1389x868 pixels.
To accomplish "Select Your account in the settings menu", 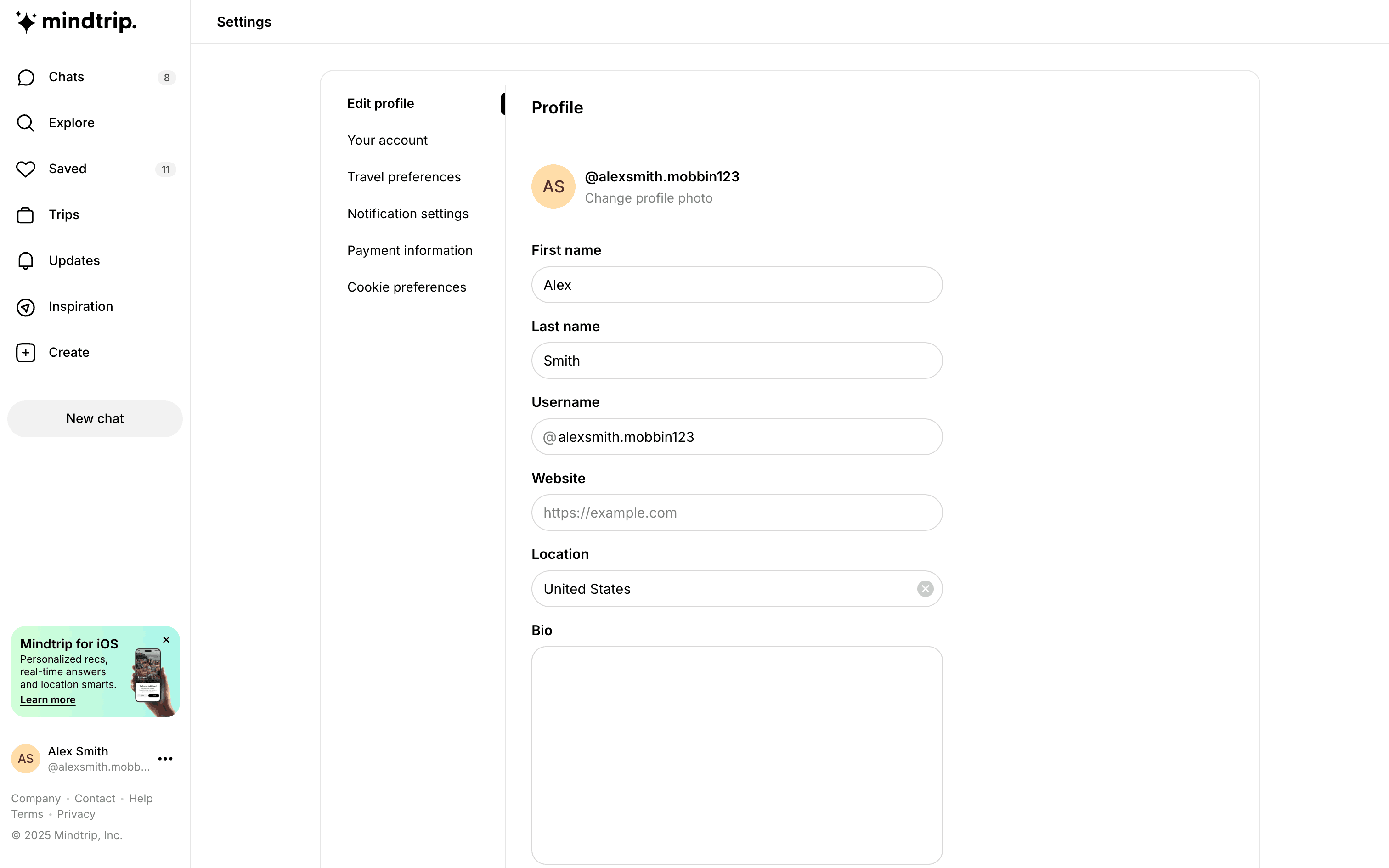I will click(387, 140).
